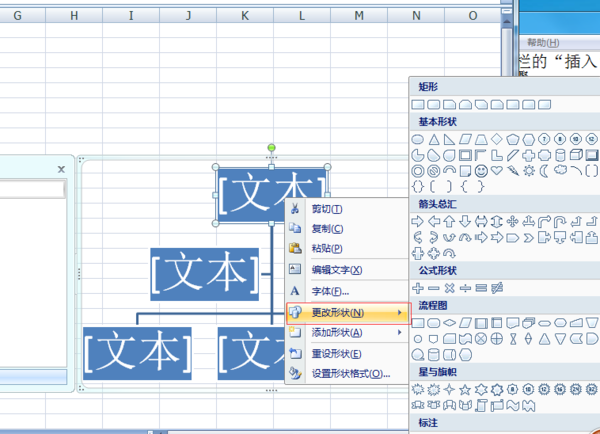600x434 pixels.
Task: Choose the heart shape in basic shapes
Action: pos(497,171)
